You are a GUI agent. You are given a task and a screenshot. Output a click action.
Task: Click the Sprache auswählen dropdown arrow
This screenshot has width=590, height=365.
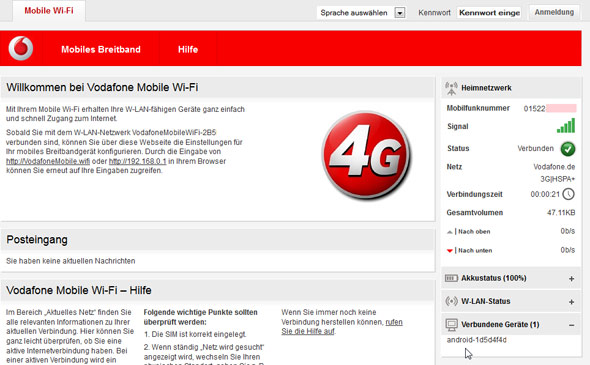400,13
